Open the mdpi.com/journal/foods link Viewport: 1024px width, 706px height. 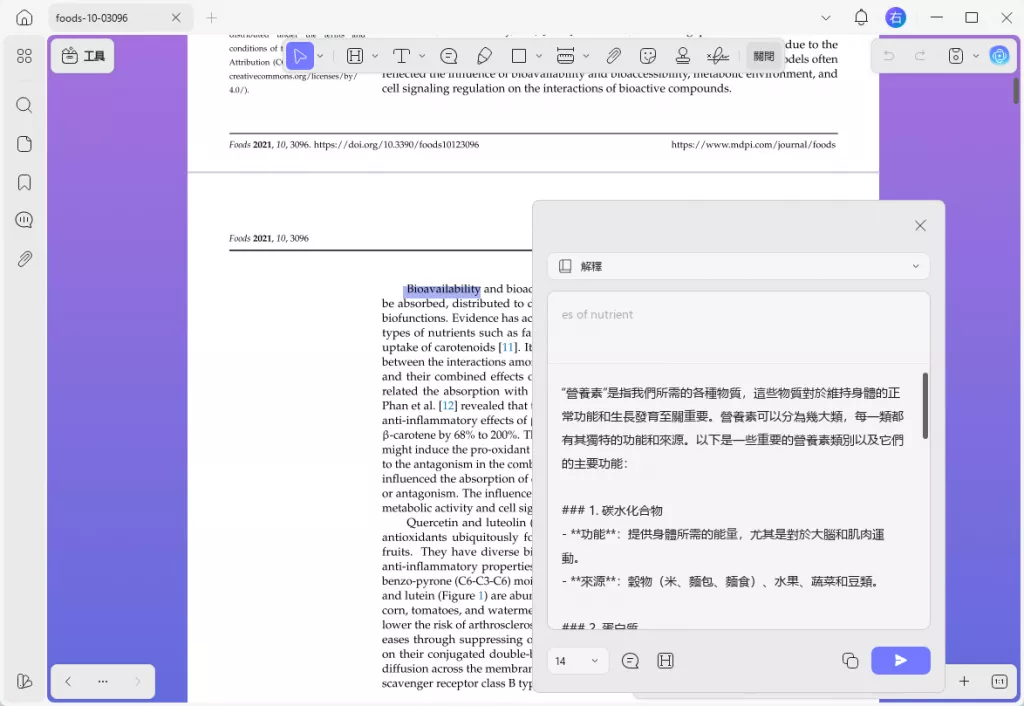point(753,144)
